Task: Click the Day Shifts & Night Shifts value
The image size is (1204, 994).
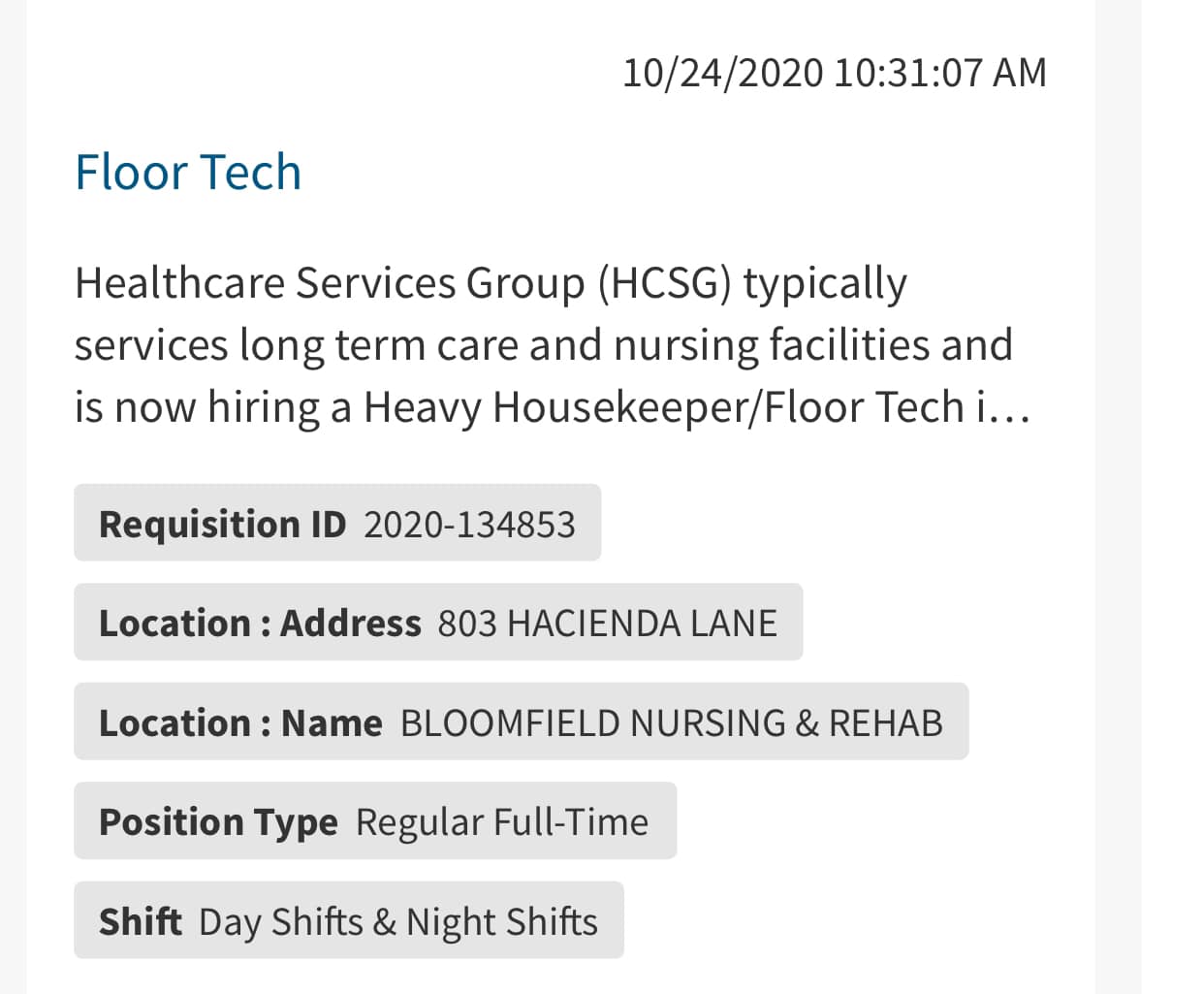Action: point(397,921)
